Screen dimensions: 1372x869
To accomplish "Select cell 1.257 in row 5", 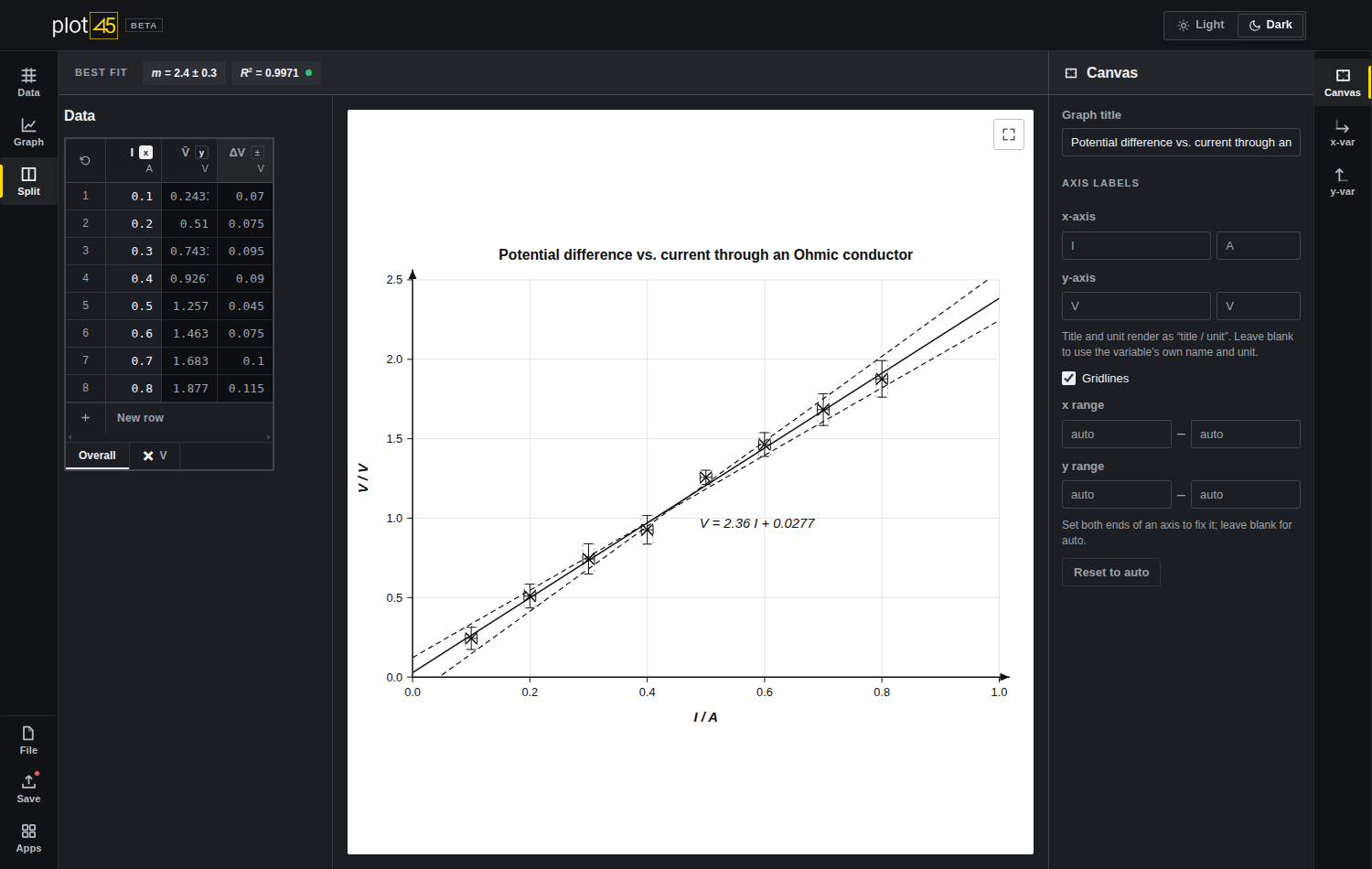I will point(189,306).
